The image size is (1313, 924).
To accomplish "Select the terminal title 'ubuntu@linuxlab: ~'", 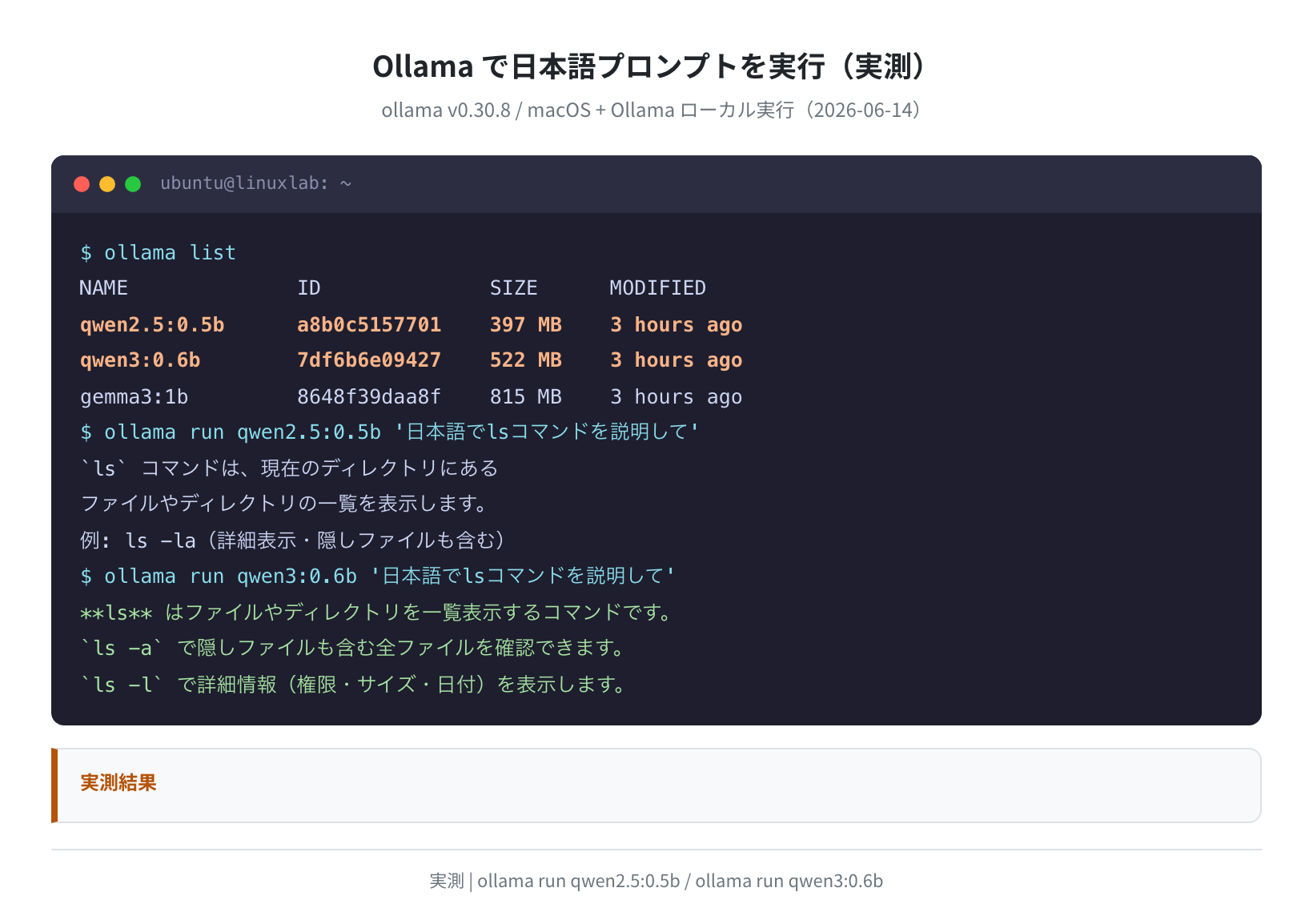I will (x=256, y=183).
